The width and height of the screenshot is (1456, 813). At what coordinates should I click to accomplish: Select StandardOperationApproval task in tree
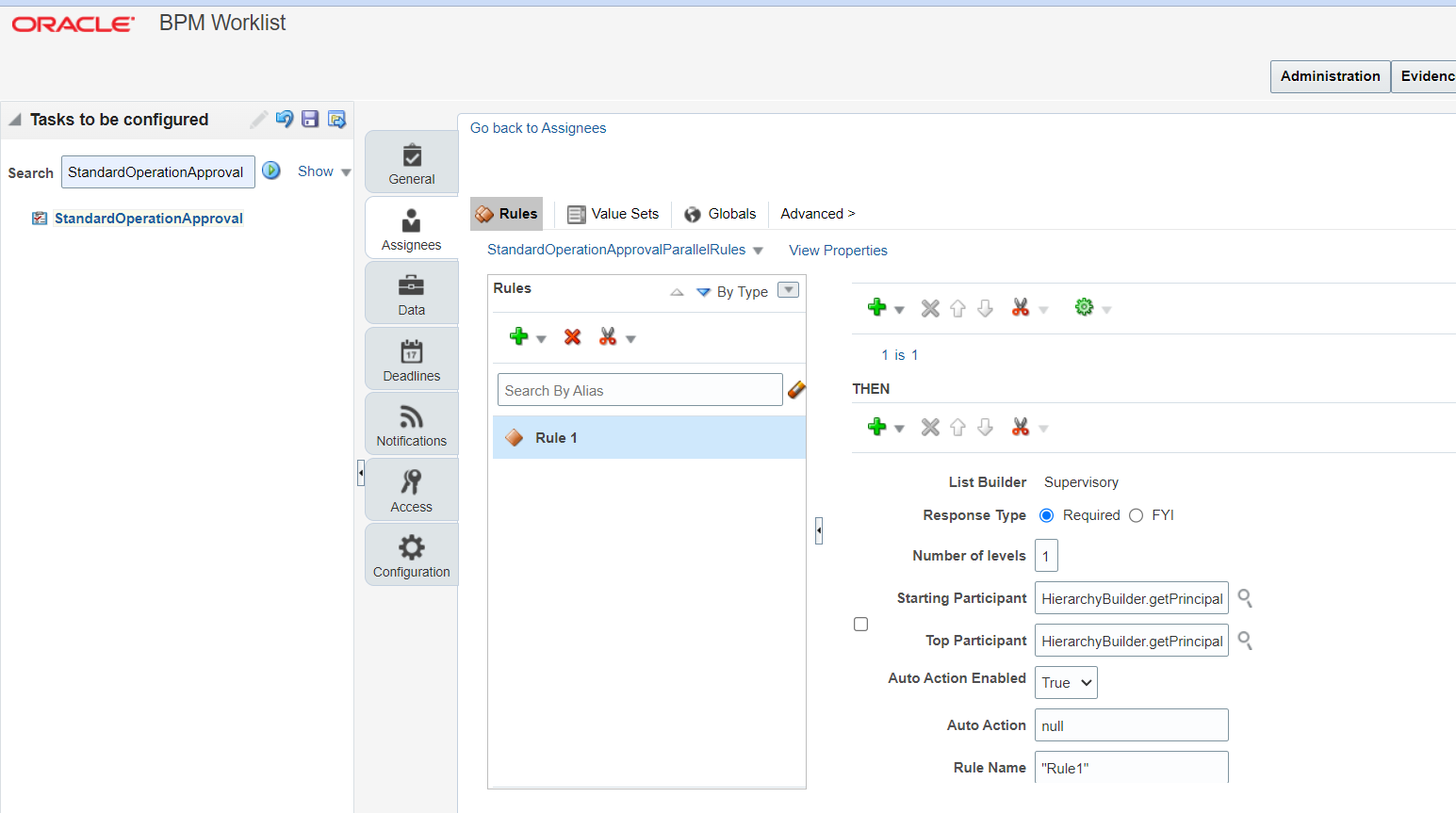pos(149,219)
